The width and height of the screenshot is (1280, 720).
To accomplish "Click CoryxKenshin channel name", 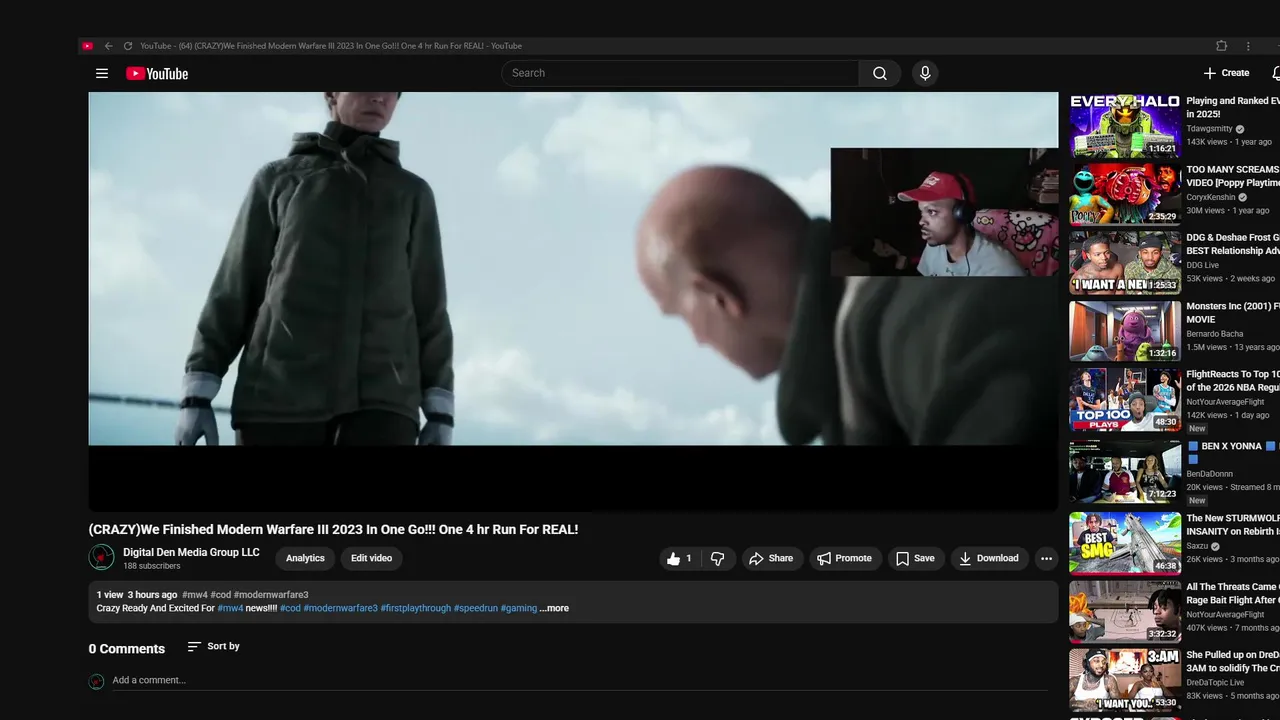I will [1210, 197].
